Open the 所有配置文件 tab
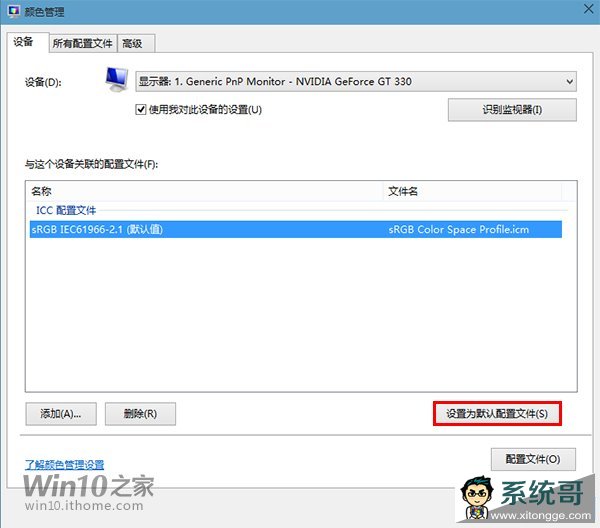The width and height of the screenshot is (600, 528). [83, 44]
